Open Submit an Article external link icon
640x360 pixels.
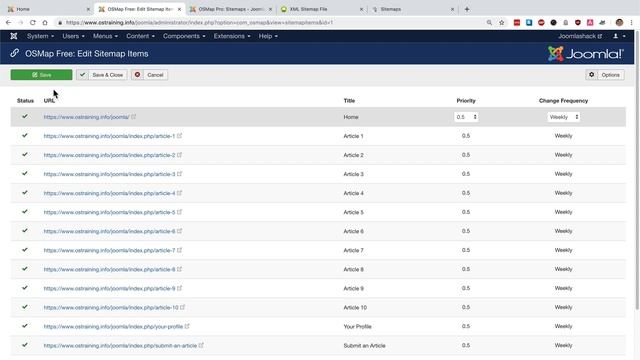click(x=201, y=345)
